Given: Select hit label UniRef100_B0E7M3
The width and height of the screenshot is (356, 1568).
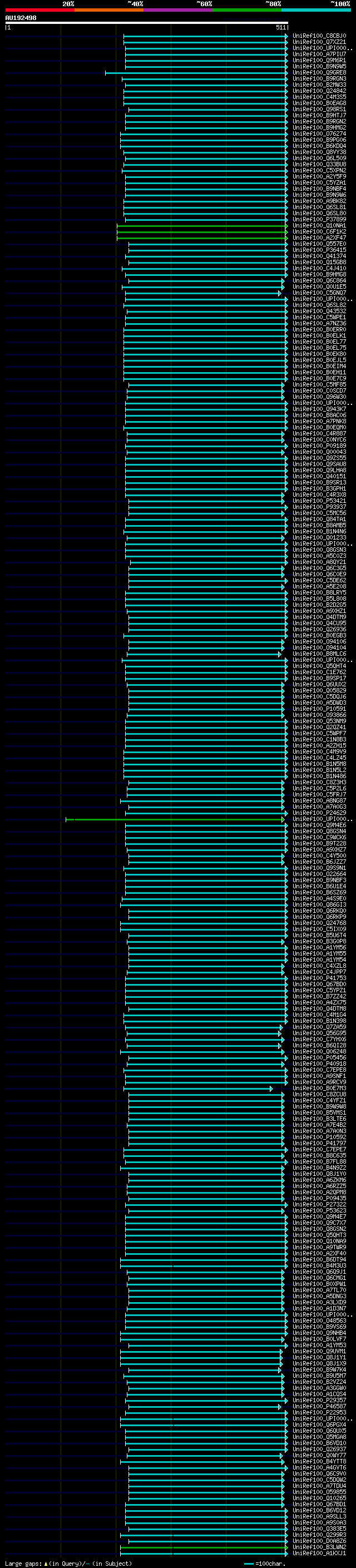Looking at the screenshot, I should (319, 1088).
